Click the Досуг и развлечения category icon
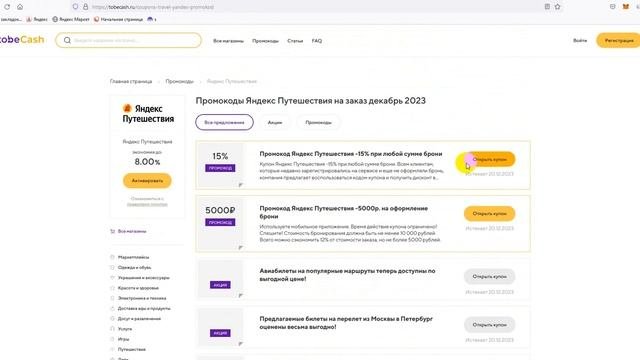The image size is (640, 360). (x=112, y=318)
